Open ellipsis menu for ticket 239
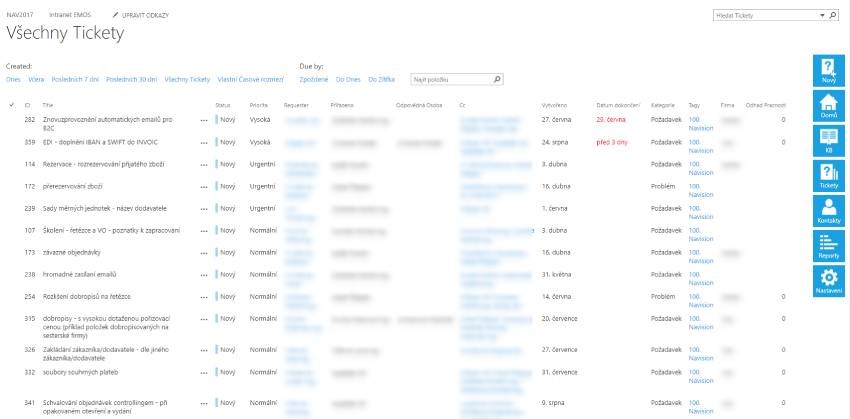Image resolution: width=850 pixels, height=419 pixels. click(204, 209)
